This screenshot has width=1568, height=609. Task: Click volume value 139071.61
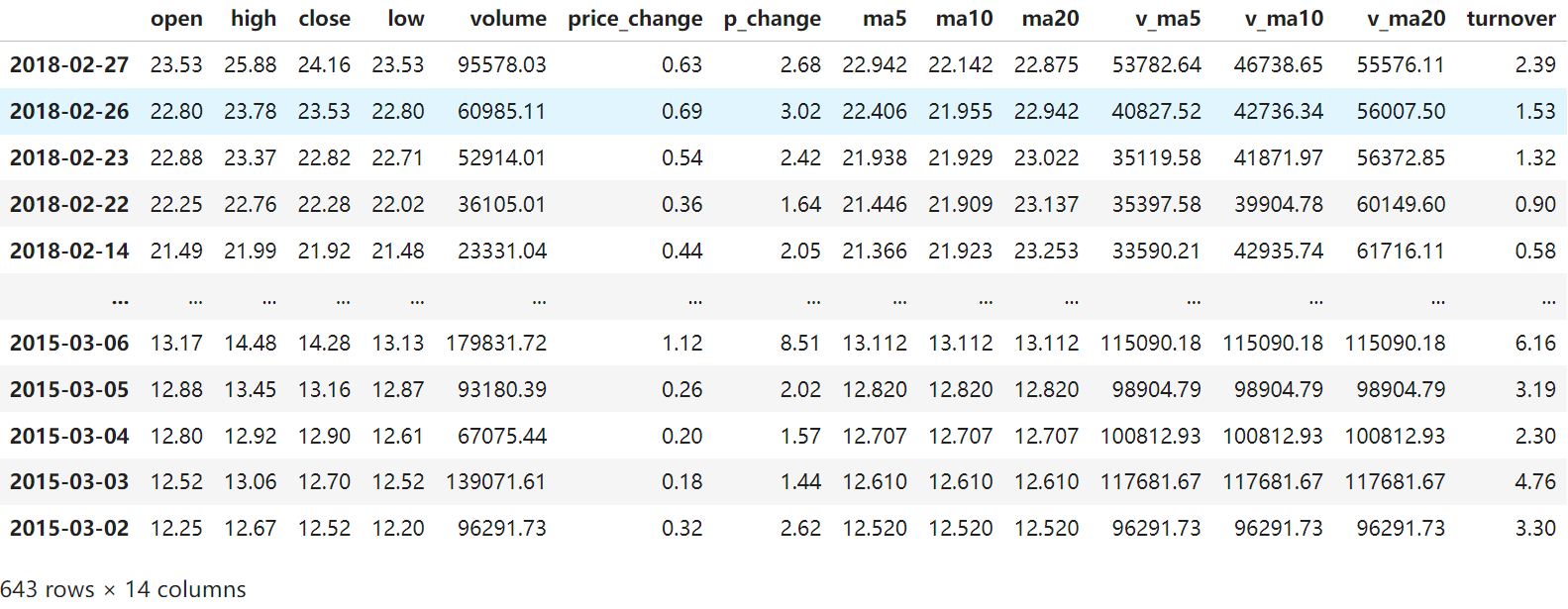pyautogui.click(x=495, y=482)
